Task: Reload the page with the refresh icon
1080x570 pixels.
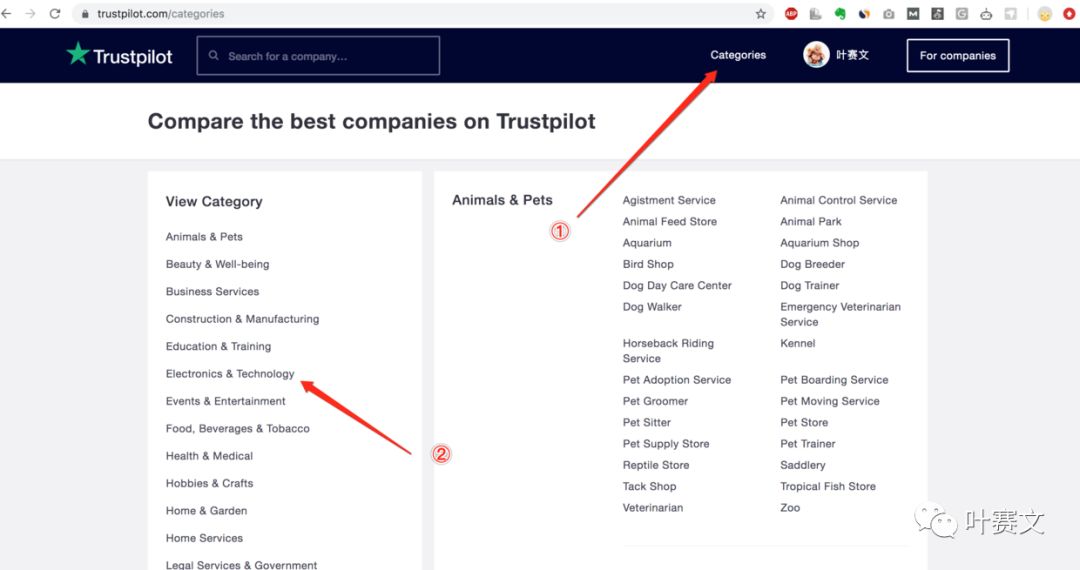Action: (54, 14)
